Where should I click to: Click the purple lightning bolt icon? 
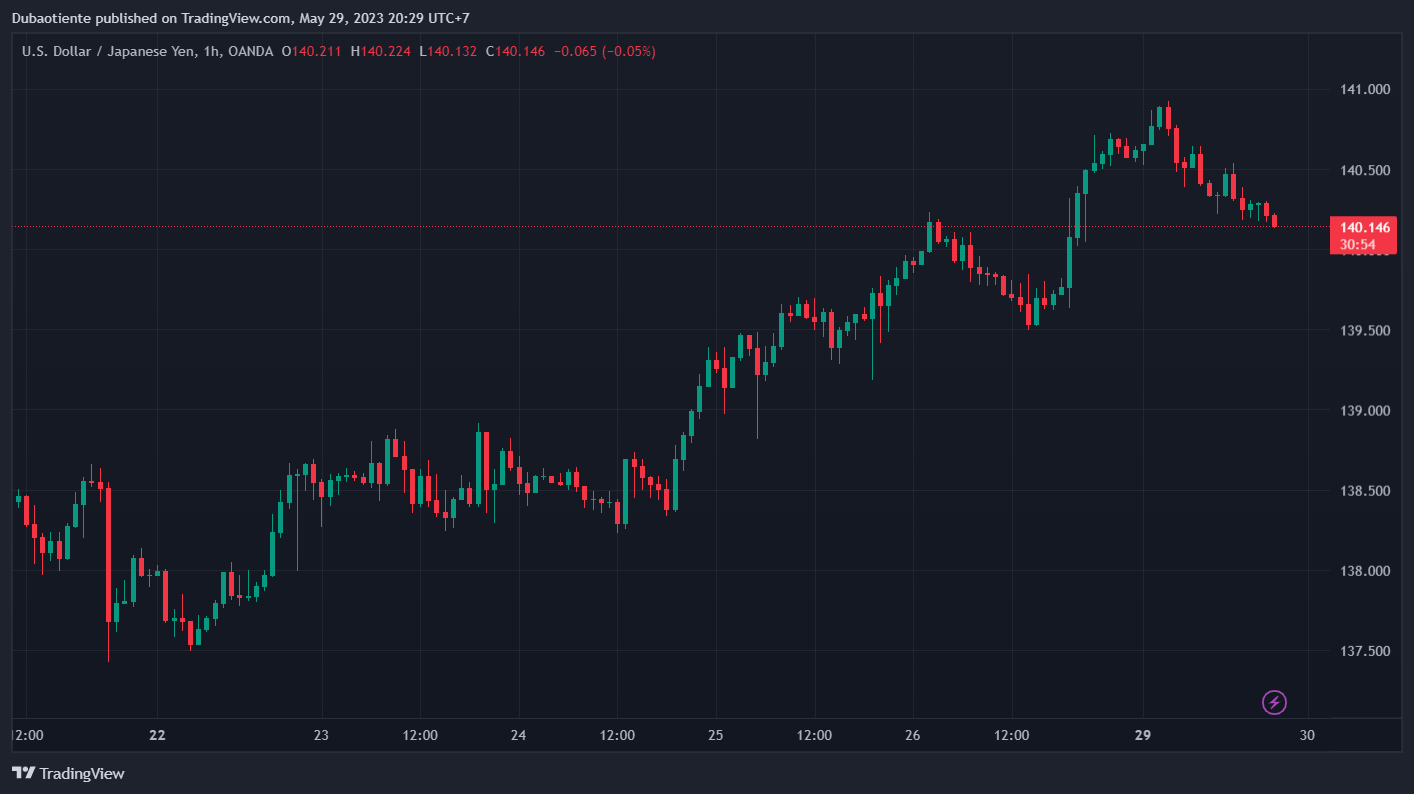[1274, 702]
